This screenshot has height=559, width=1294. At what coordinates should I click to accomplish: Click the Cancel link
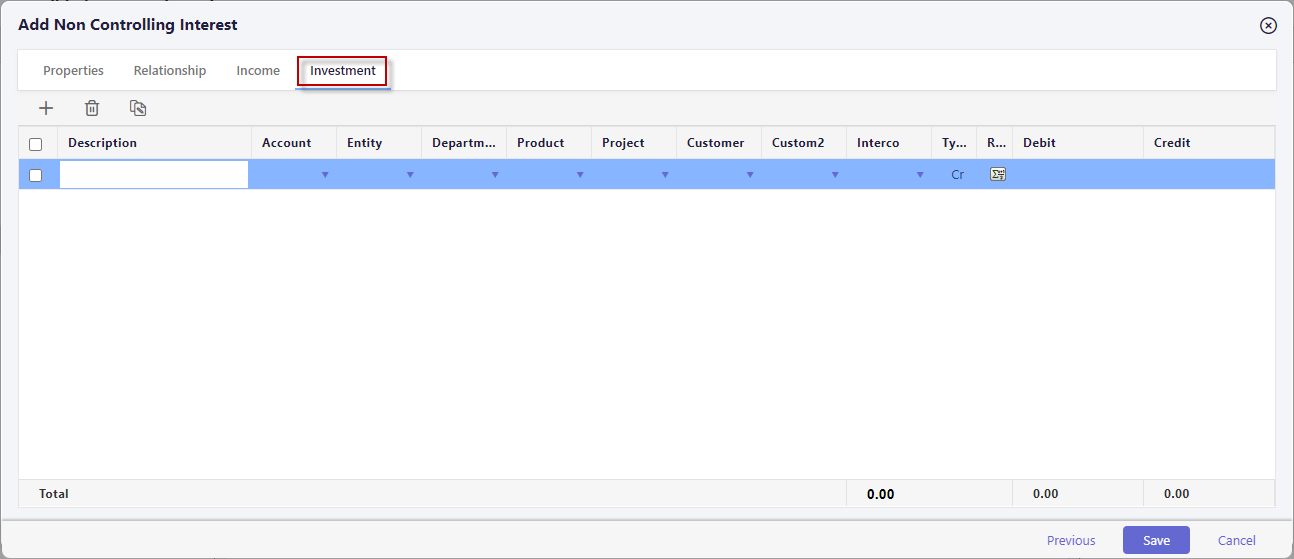pyautogui.click(x=1236, y=540)
